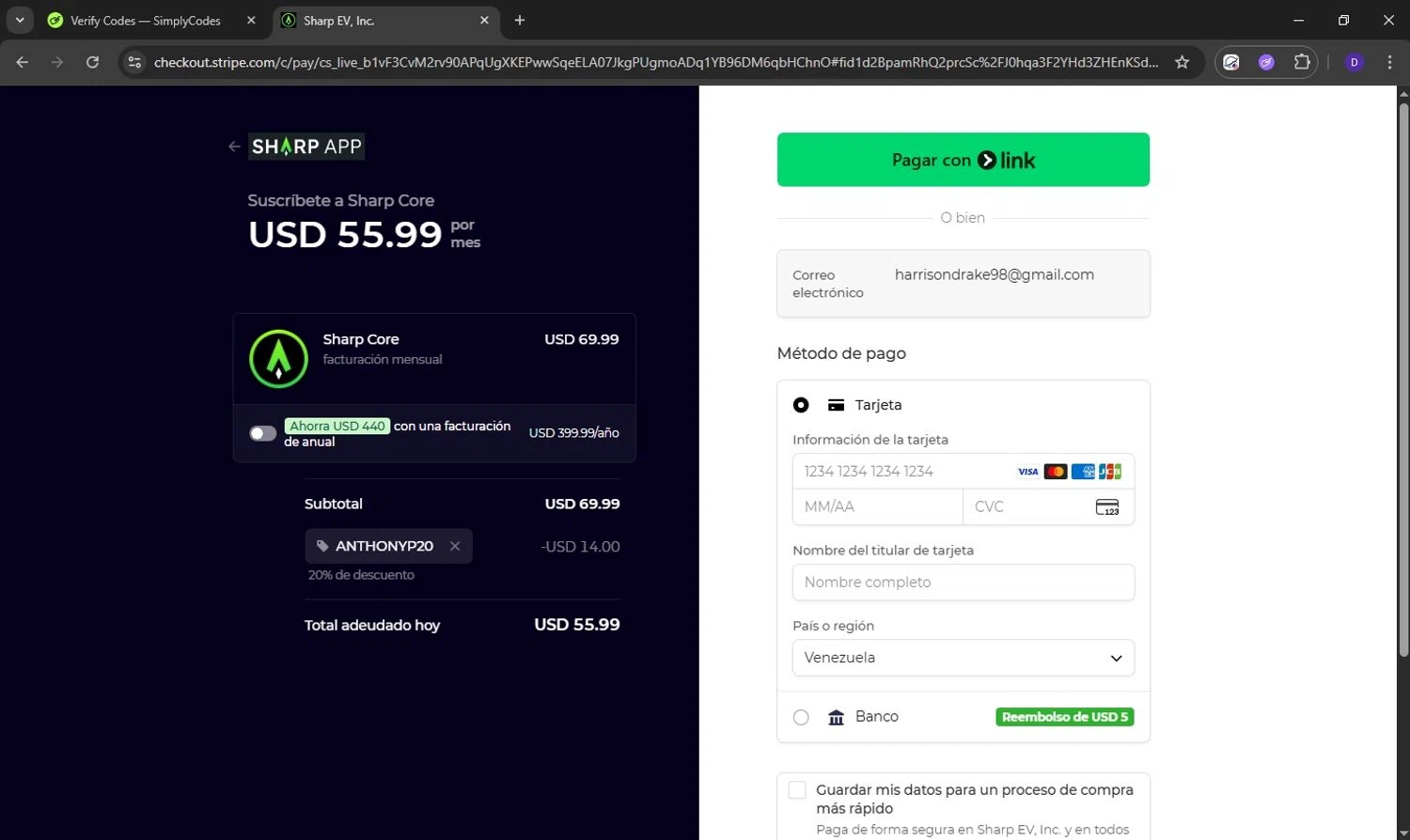Toggle annual billing switch
Image resolution: width=1410 pixels, height=840 pixels.
click(262, 433)
